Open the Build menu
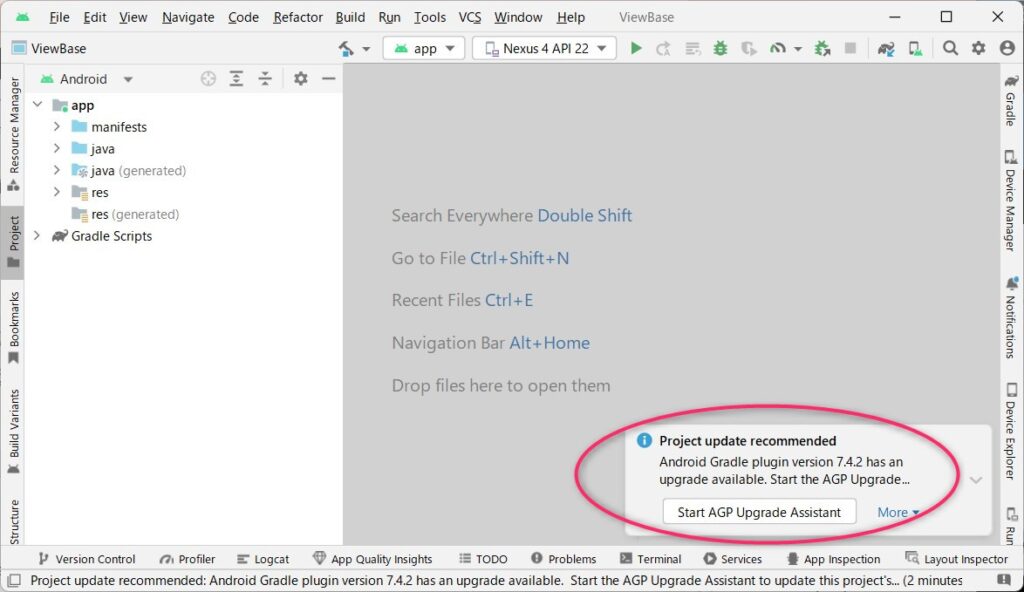This screenshot has height=592, width=1024. pos(350,17)
